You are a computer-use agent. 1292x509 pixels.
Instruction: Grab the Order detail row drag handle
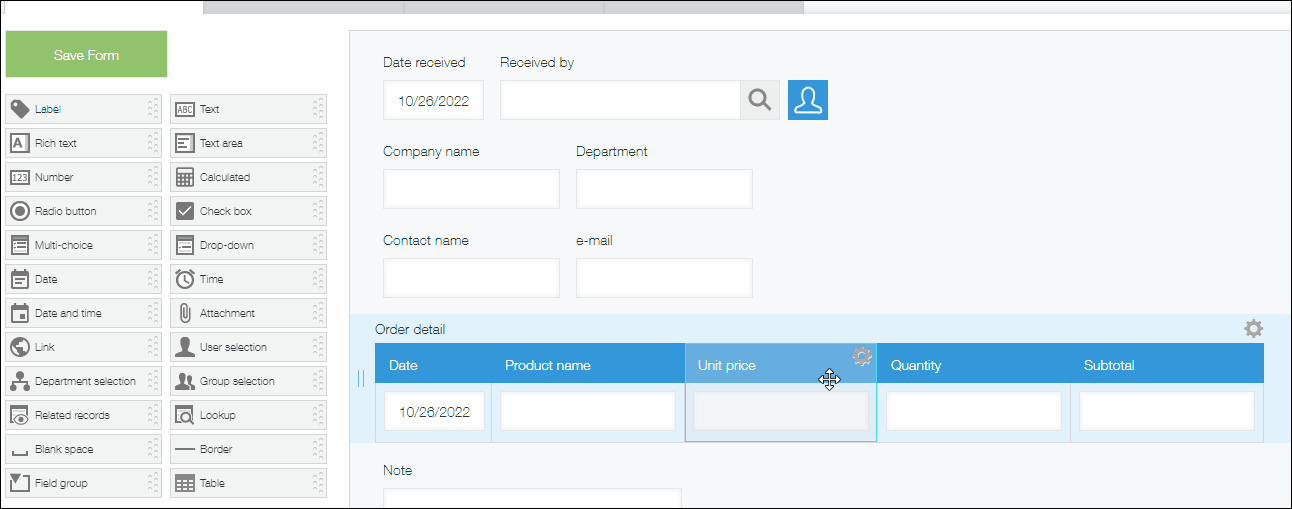pos(361,378)
